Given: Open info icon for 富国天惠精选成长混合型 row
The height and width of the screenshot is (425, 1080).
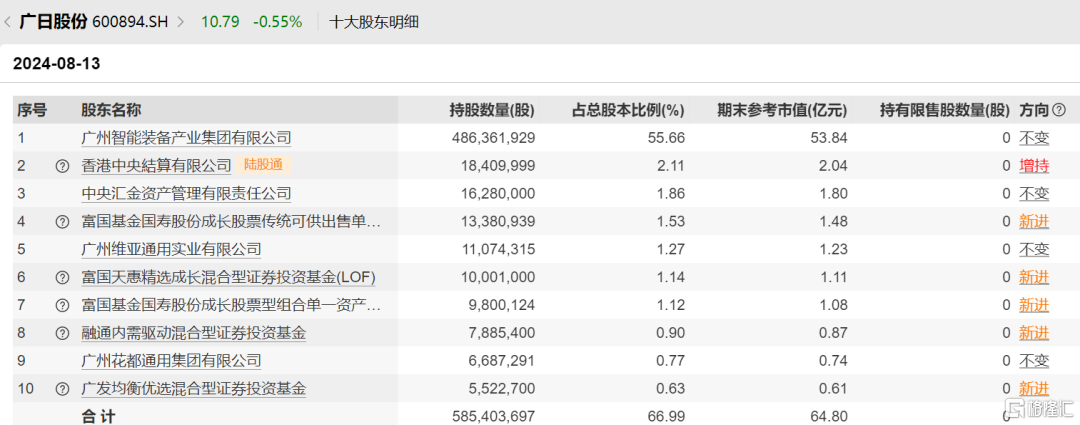Looking at the screenshot, I should [x=62, y=278].
